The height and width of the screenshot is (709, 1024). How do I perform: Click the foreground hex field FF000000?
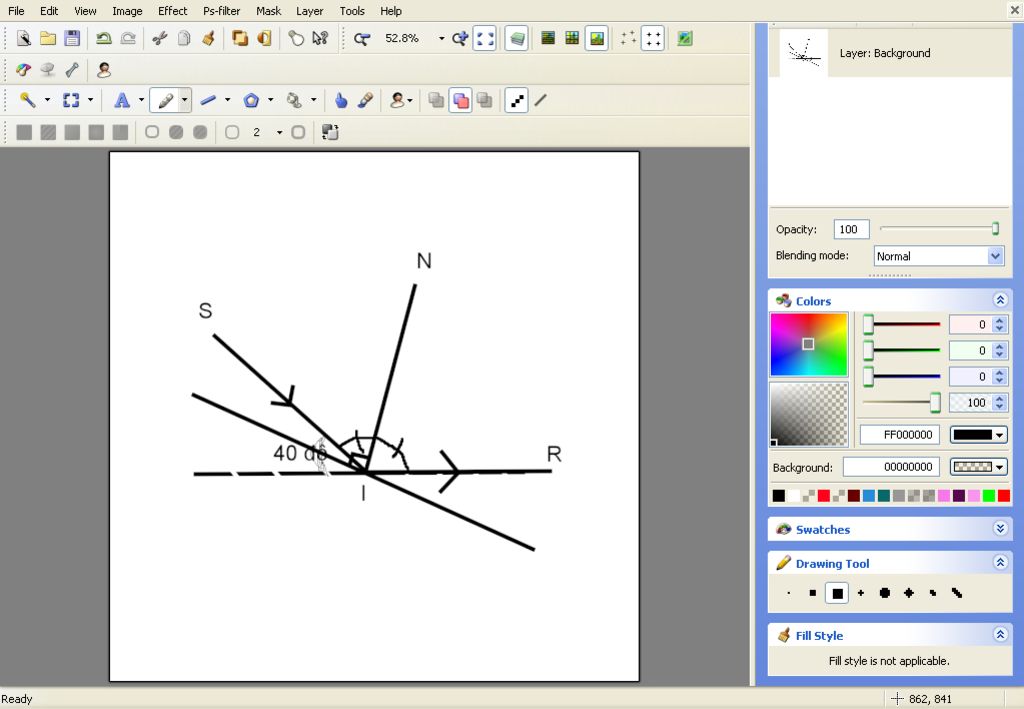point(899,435)
